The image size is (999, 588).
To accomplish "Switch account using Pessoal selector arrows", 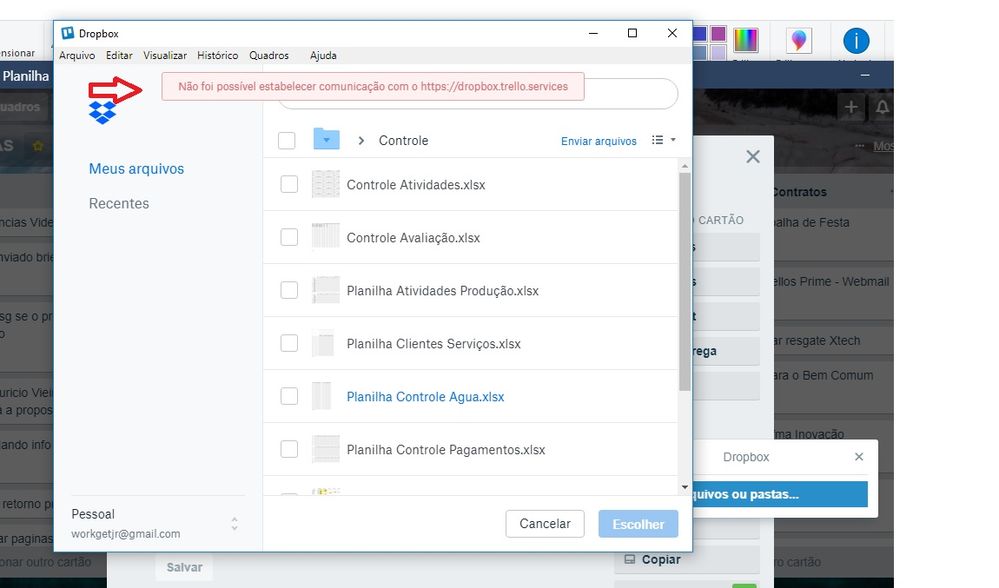I will tap(234, 524).
